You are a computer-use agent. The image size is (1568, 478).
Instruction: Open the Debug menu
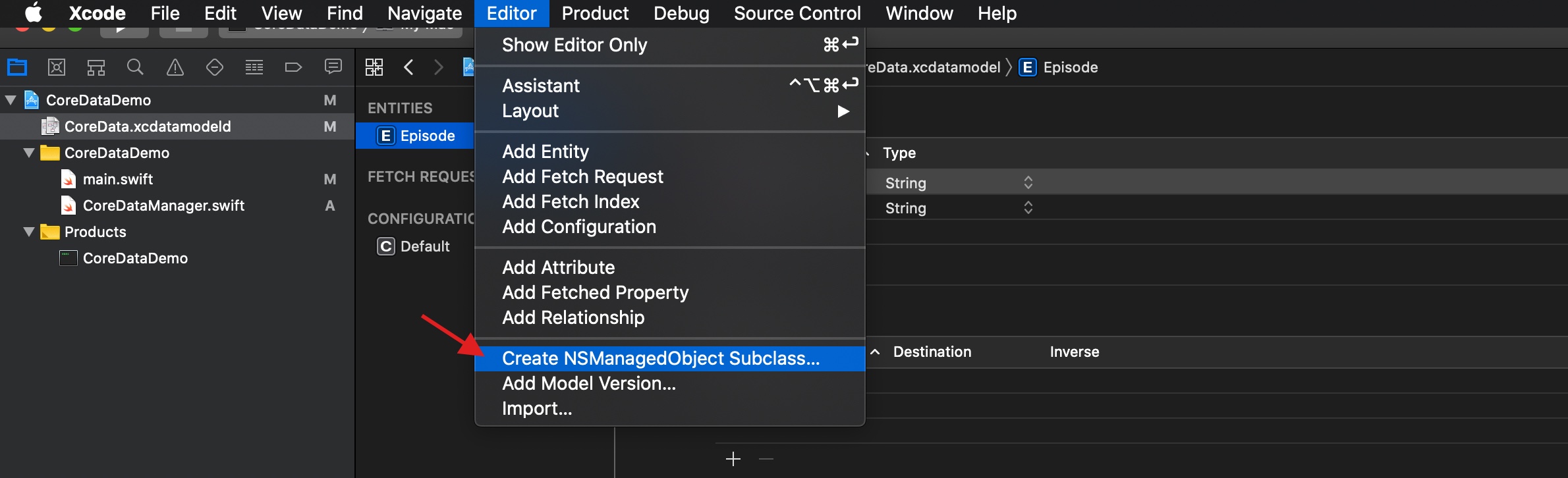(x=681, y=13)
